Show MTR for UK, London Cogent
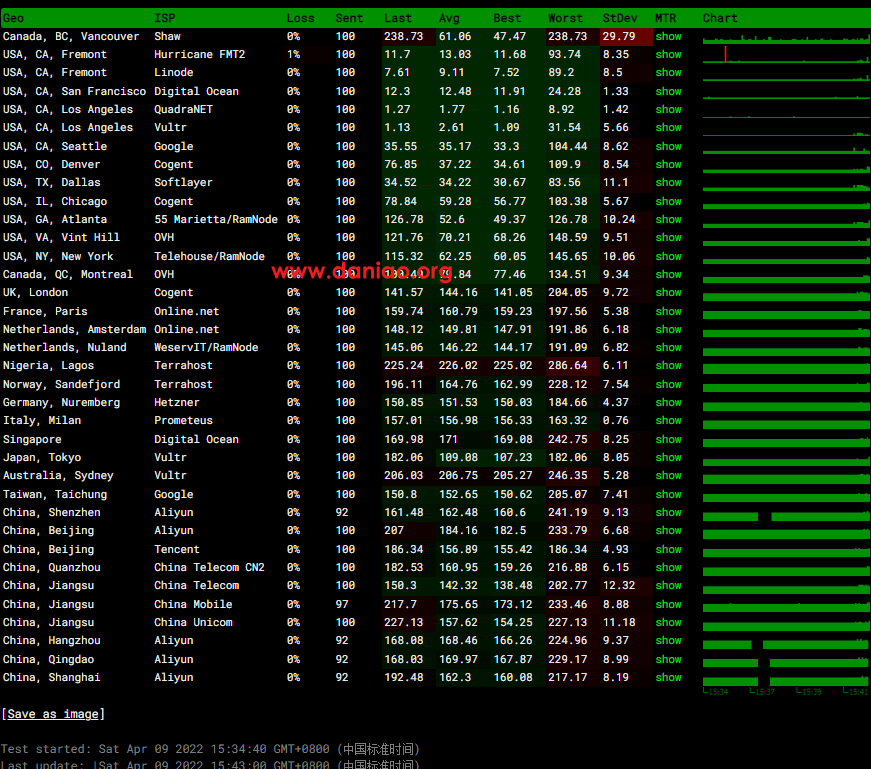The image size is (871, 769). click(x=668, y=293)
